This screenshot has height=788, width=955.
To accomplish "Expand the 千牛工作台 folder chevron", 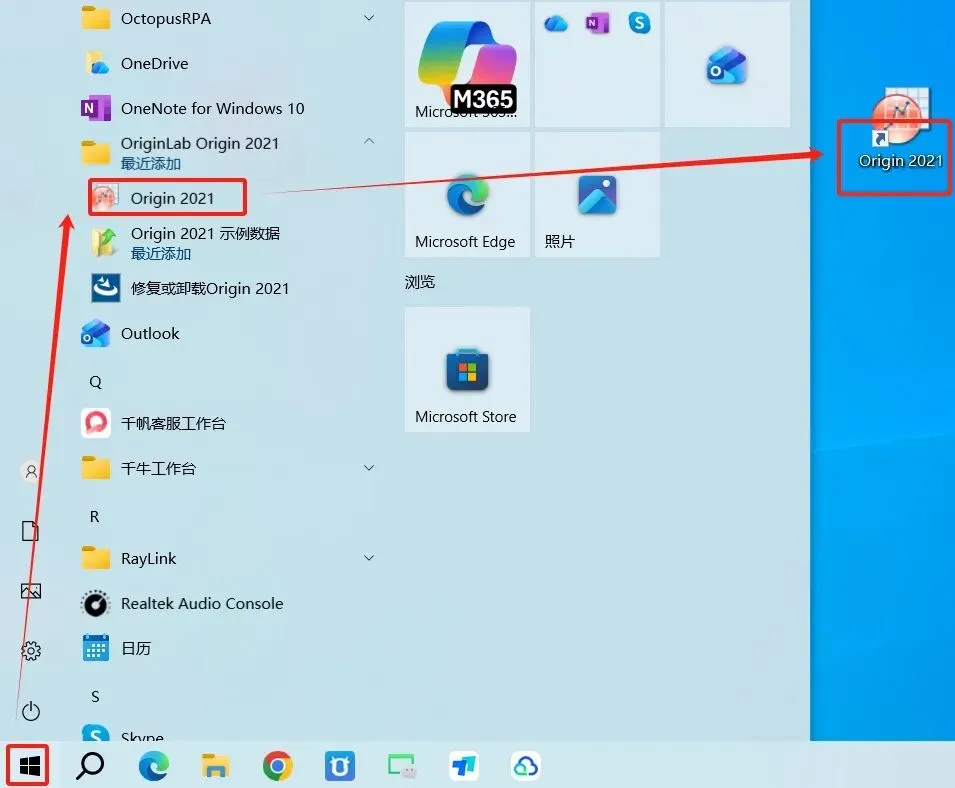I will (x=369, y=468).
